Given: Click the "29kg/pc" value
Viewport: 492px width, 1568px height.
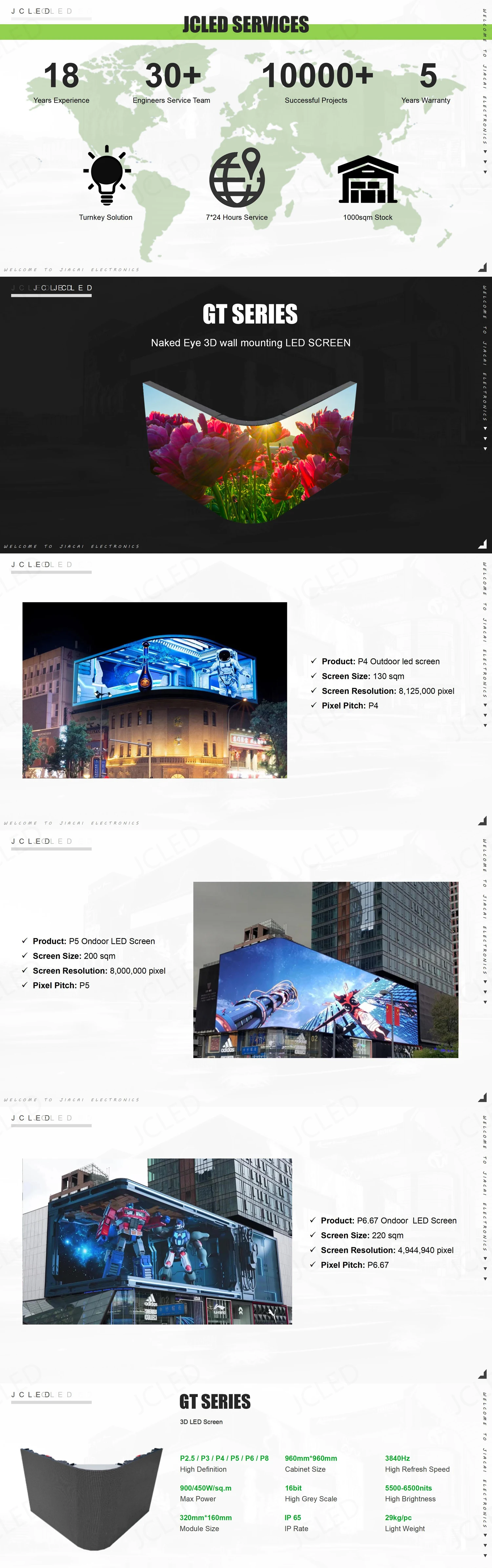Looking at the screenshot, I should tap(398, 1518).
